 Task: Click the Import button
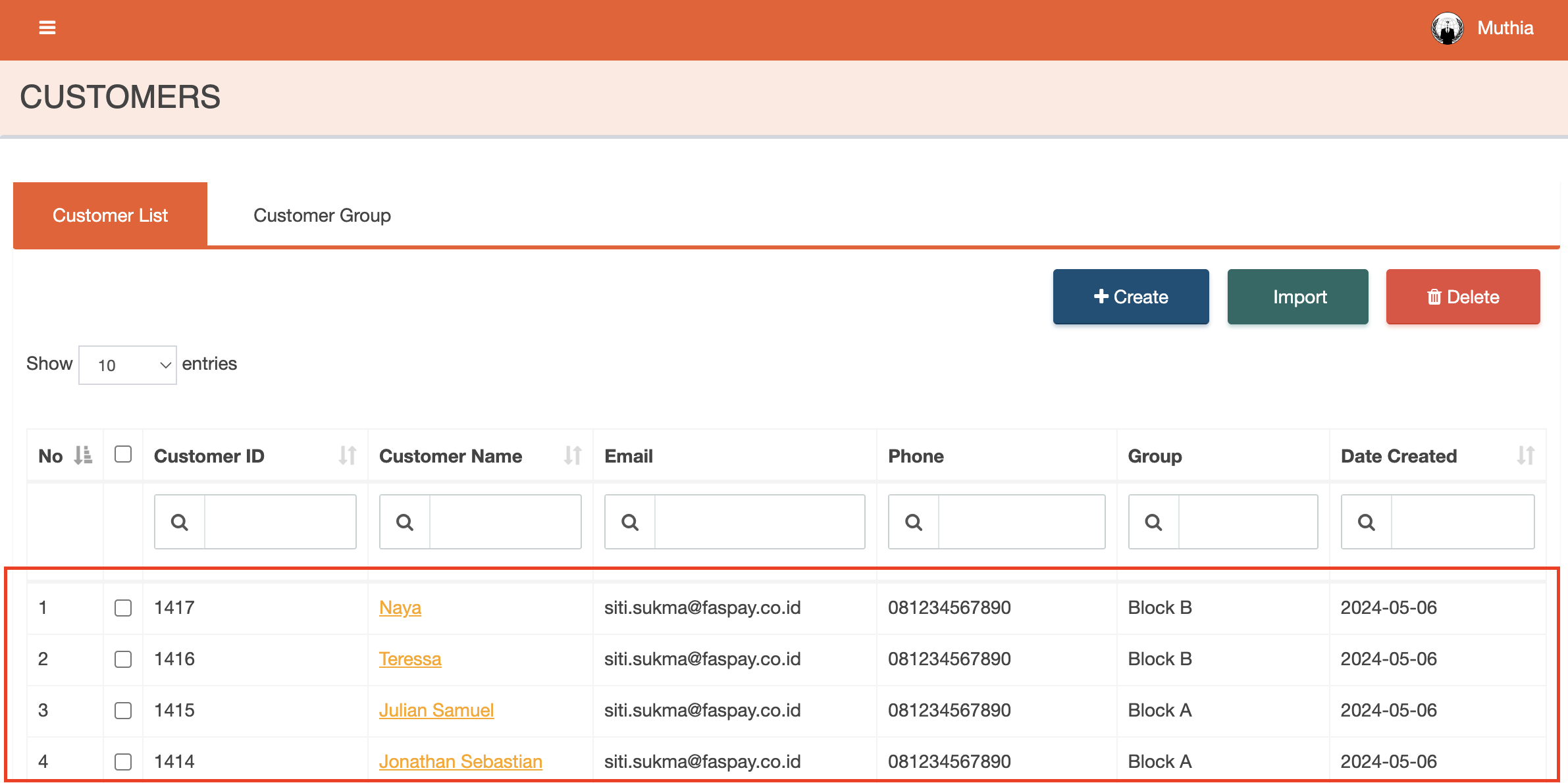(1297, 297)
